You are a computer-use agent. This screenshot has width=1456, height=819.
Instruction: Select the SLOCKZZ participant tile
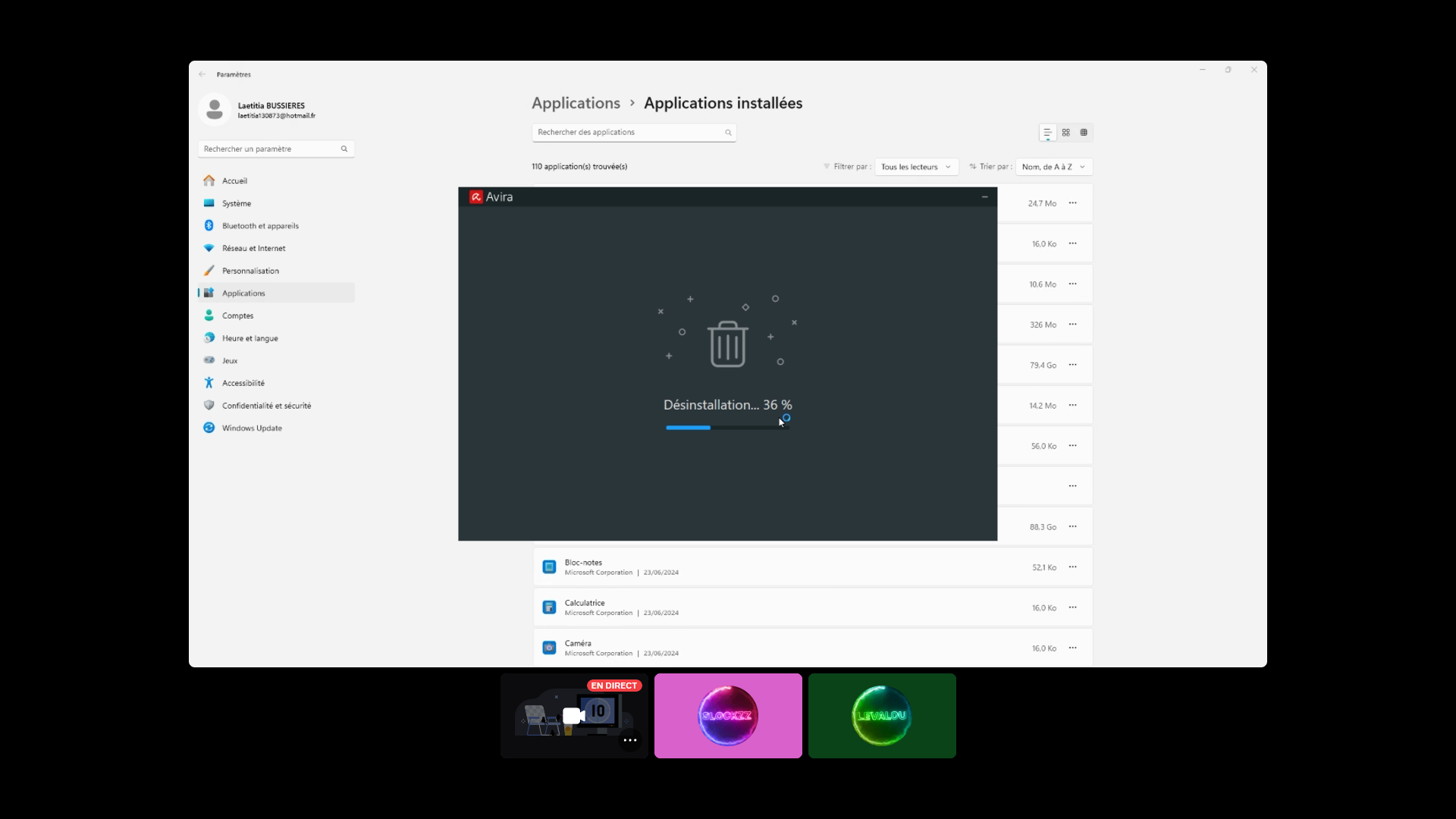point(728,716)
